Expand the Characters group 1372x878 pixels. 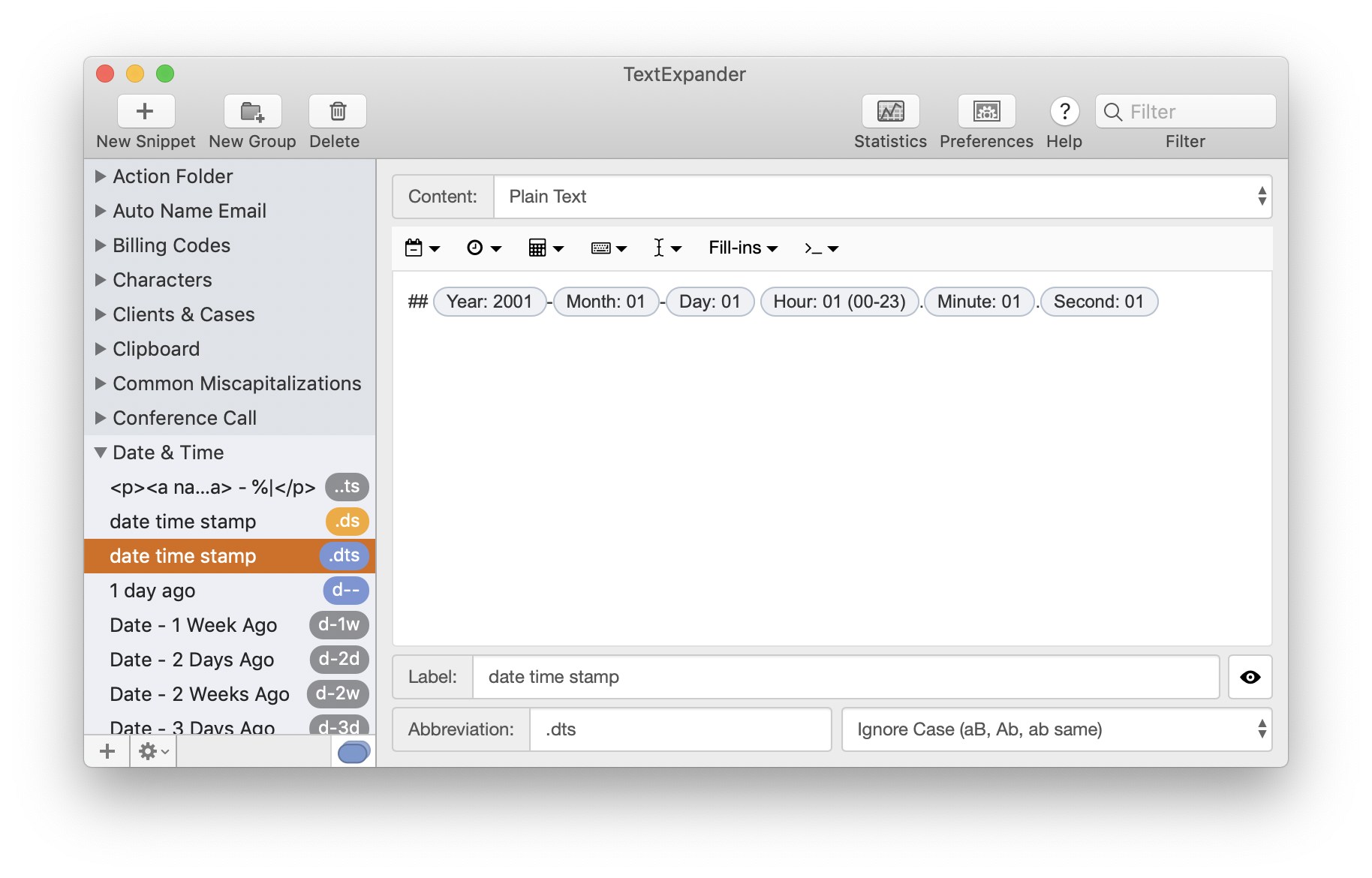pos(101,280)
